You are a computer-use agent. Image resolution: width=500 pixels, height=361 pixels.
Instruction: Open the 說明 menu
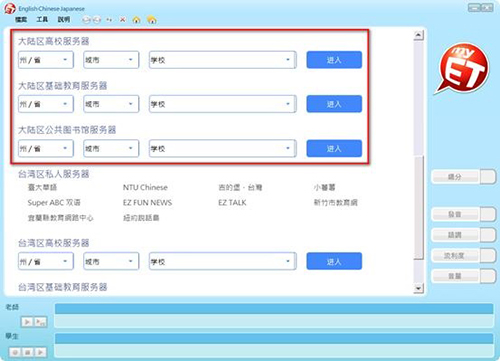[64, 20]
